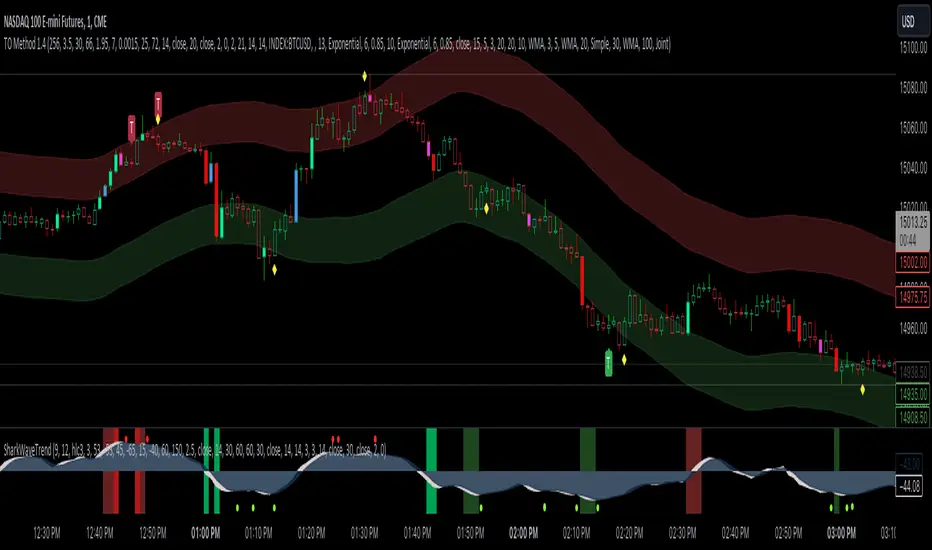The width and height of the screenshot is (932, 550).
Task: Click the green T signal marker
Action: [609, 363]
